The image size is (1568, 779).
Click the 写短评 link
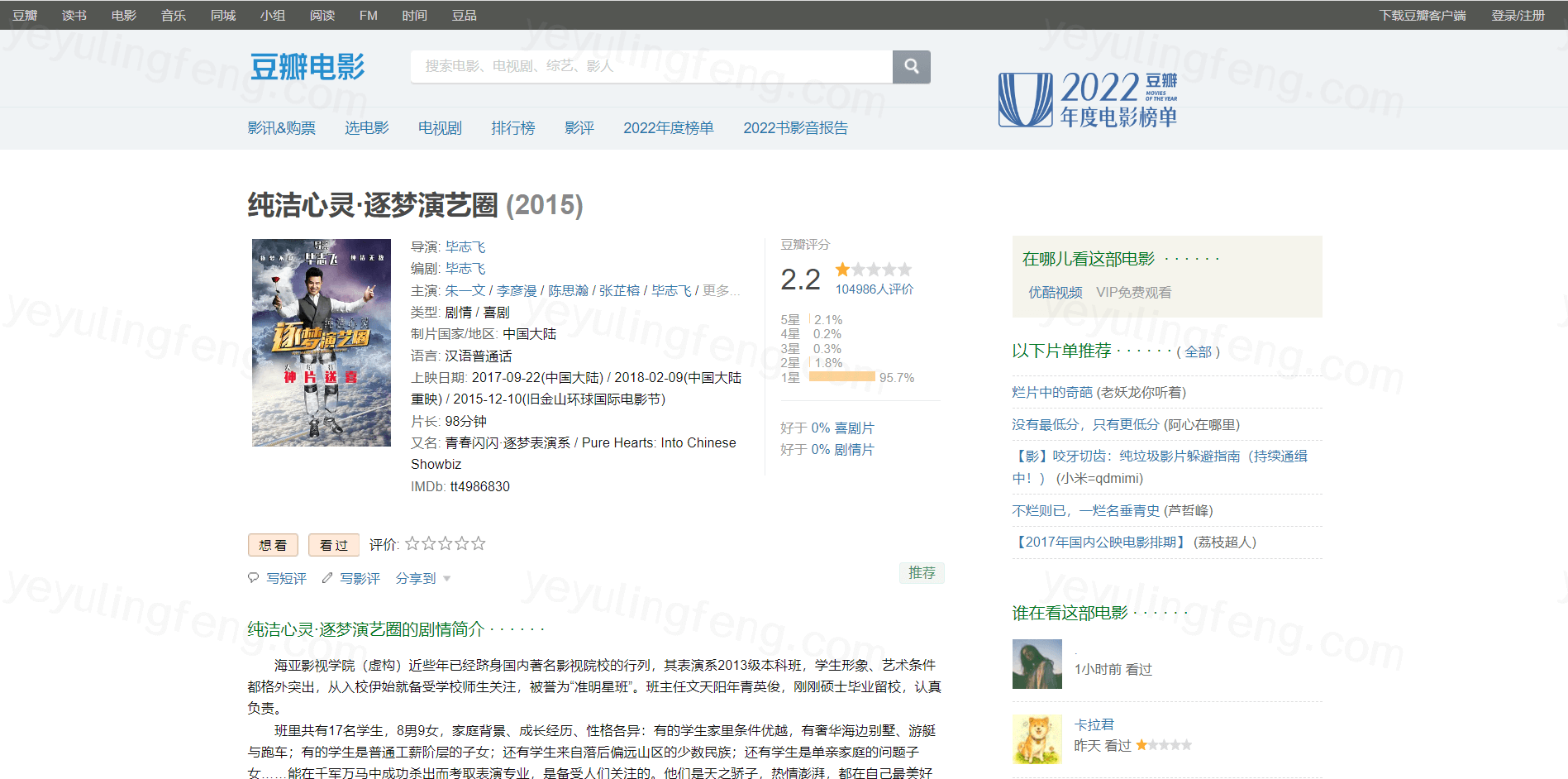tap(286, 578)
